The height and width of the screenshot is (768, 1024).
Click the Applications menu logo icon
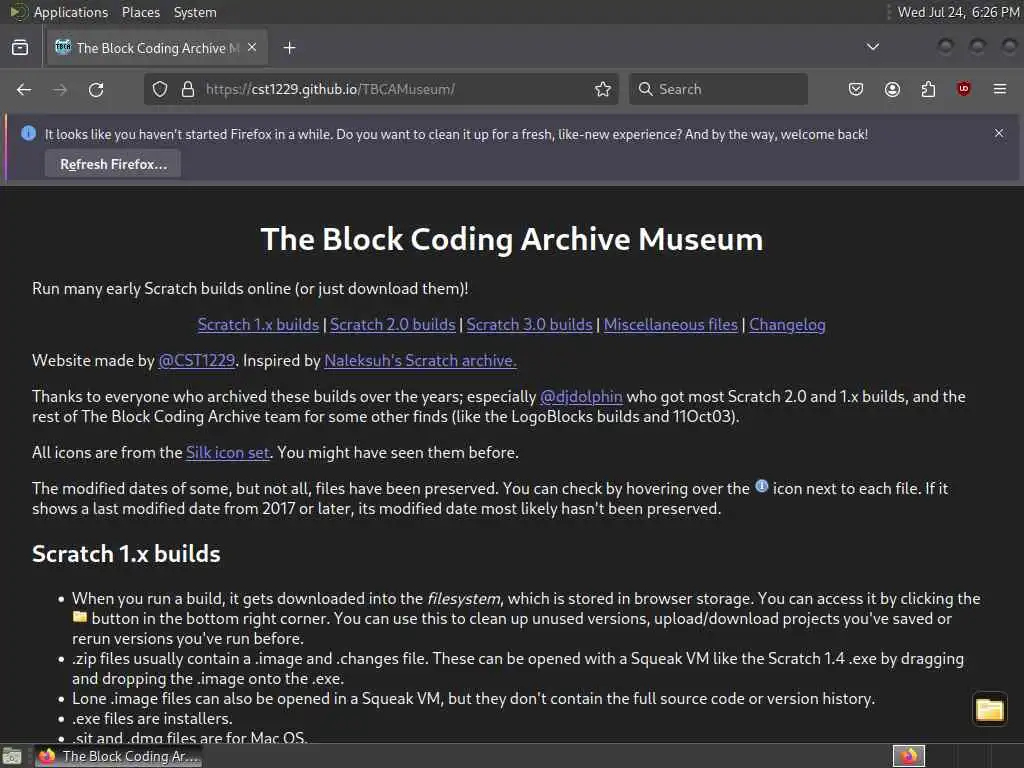click(x=18, y=12)
